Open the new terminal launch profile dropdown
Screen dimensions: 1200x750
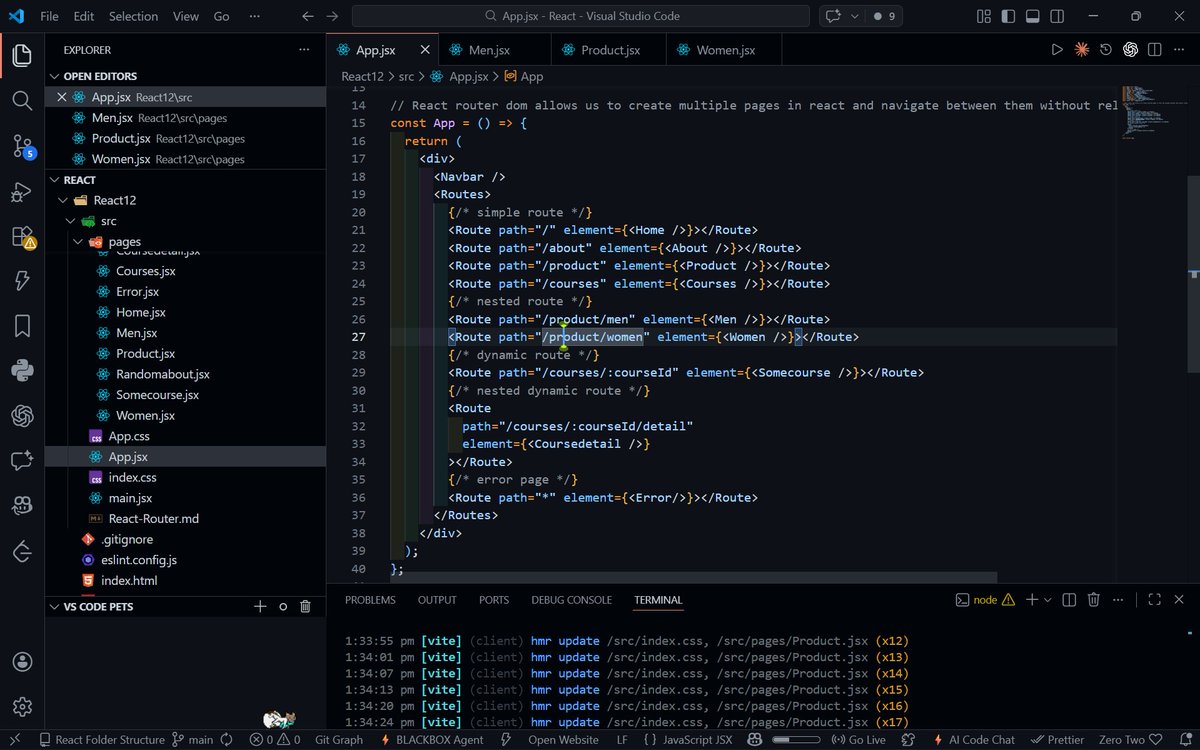coord(1048,600)
